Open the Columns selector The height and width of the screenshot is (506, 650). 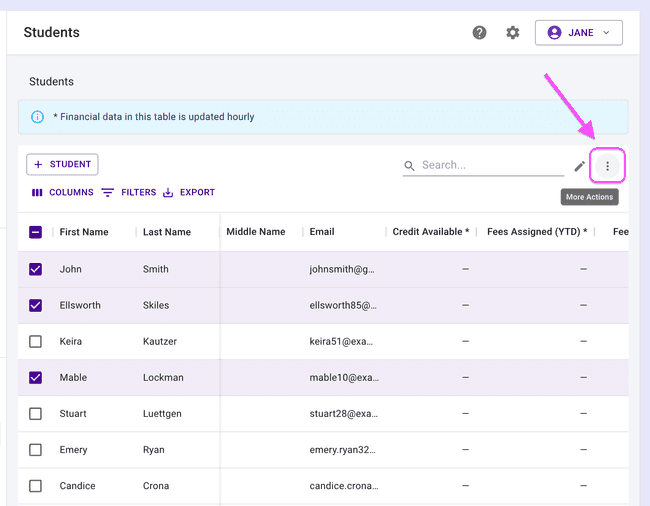click(x=62, y=193)
